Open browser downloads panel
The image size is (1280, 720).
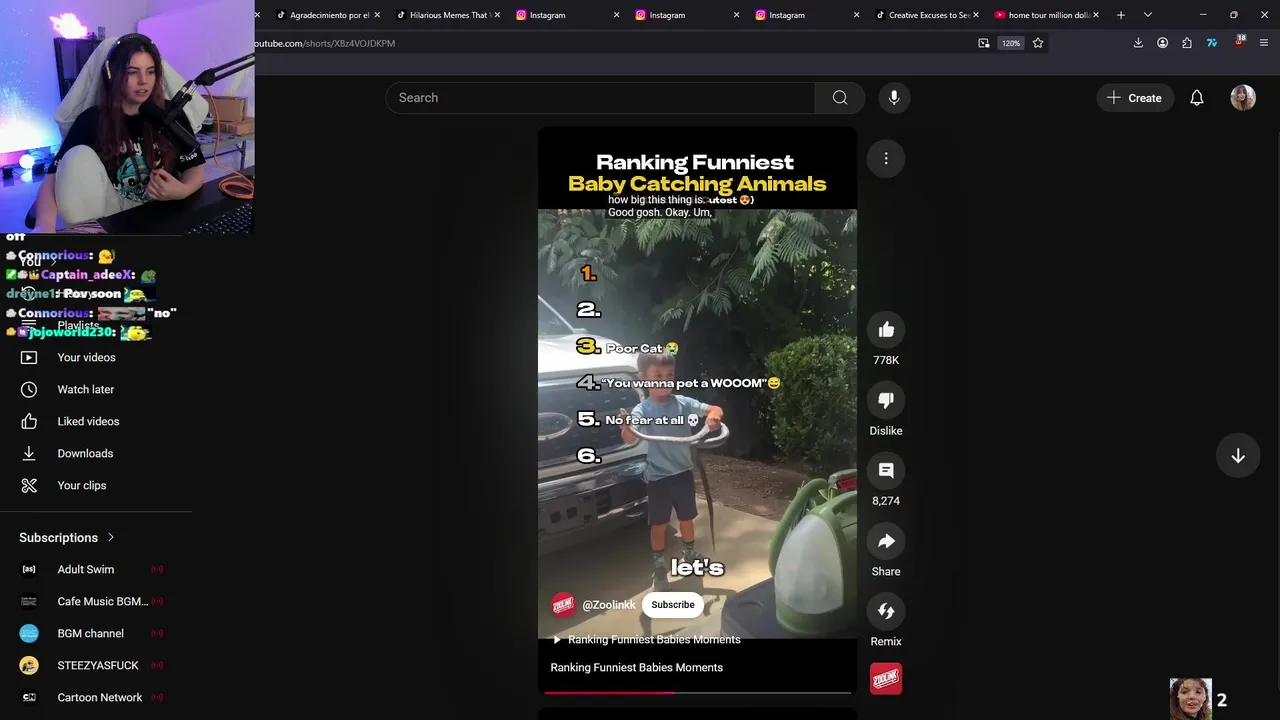(x=1138, y=43)
